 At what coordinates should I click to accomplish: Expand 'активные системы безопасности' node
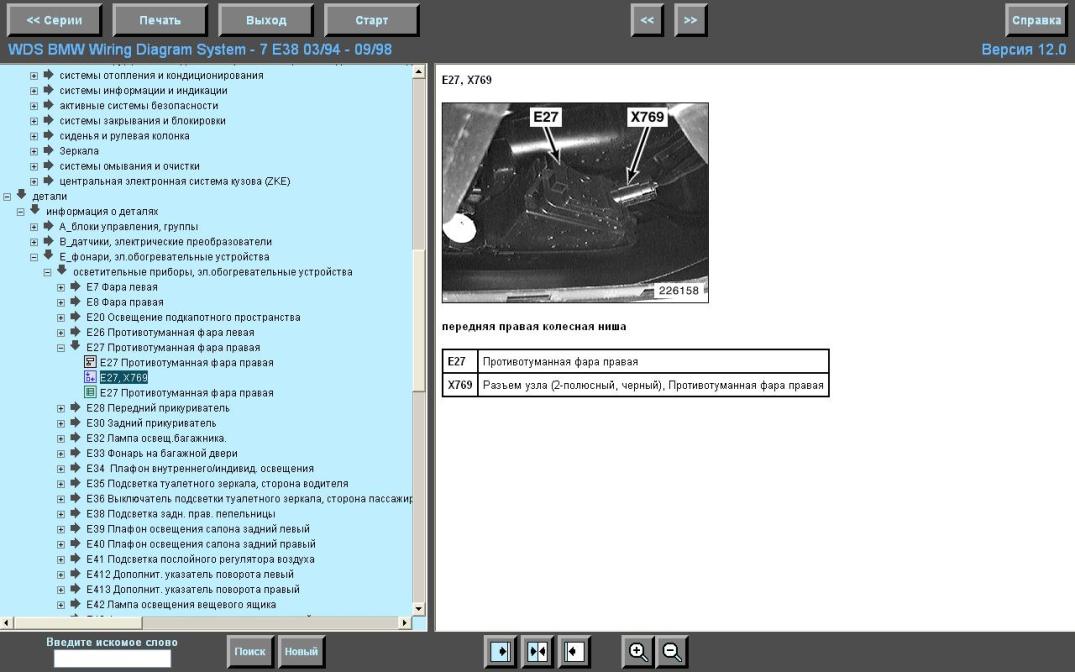(34, 106)
